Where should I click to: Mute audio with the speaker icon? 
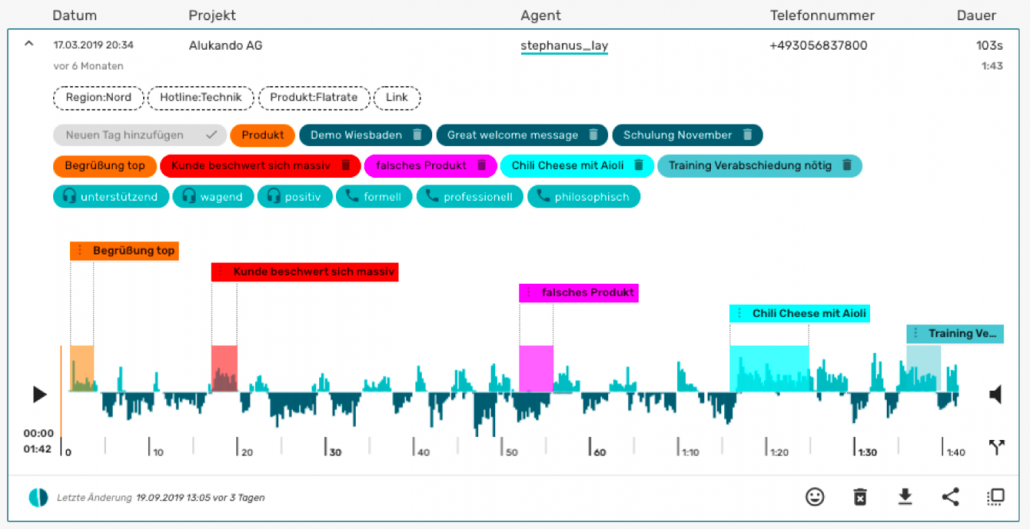pos(996,394)
